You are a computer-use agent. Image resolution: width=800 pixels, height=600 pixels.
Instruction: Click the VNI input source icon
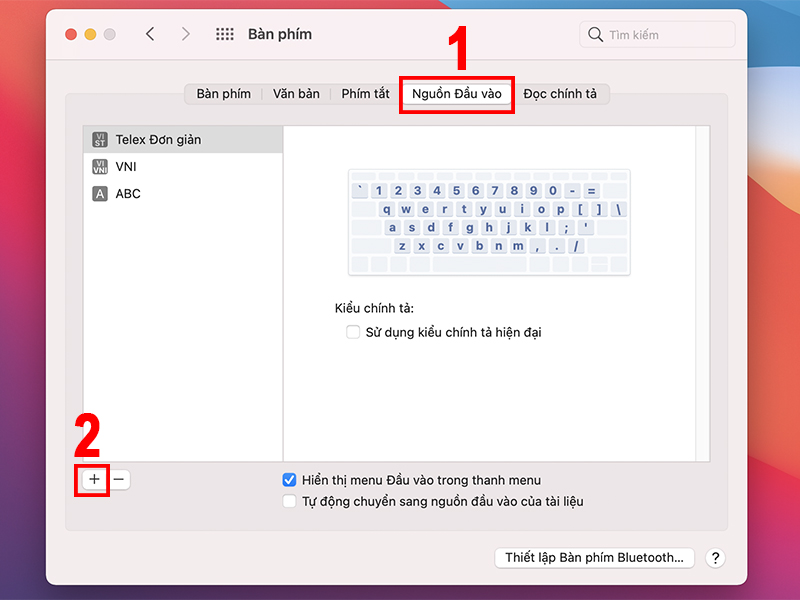click(x=100, y=166)
